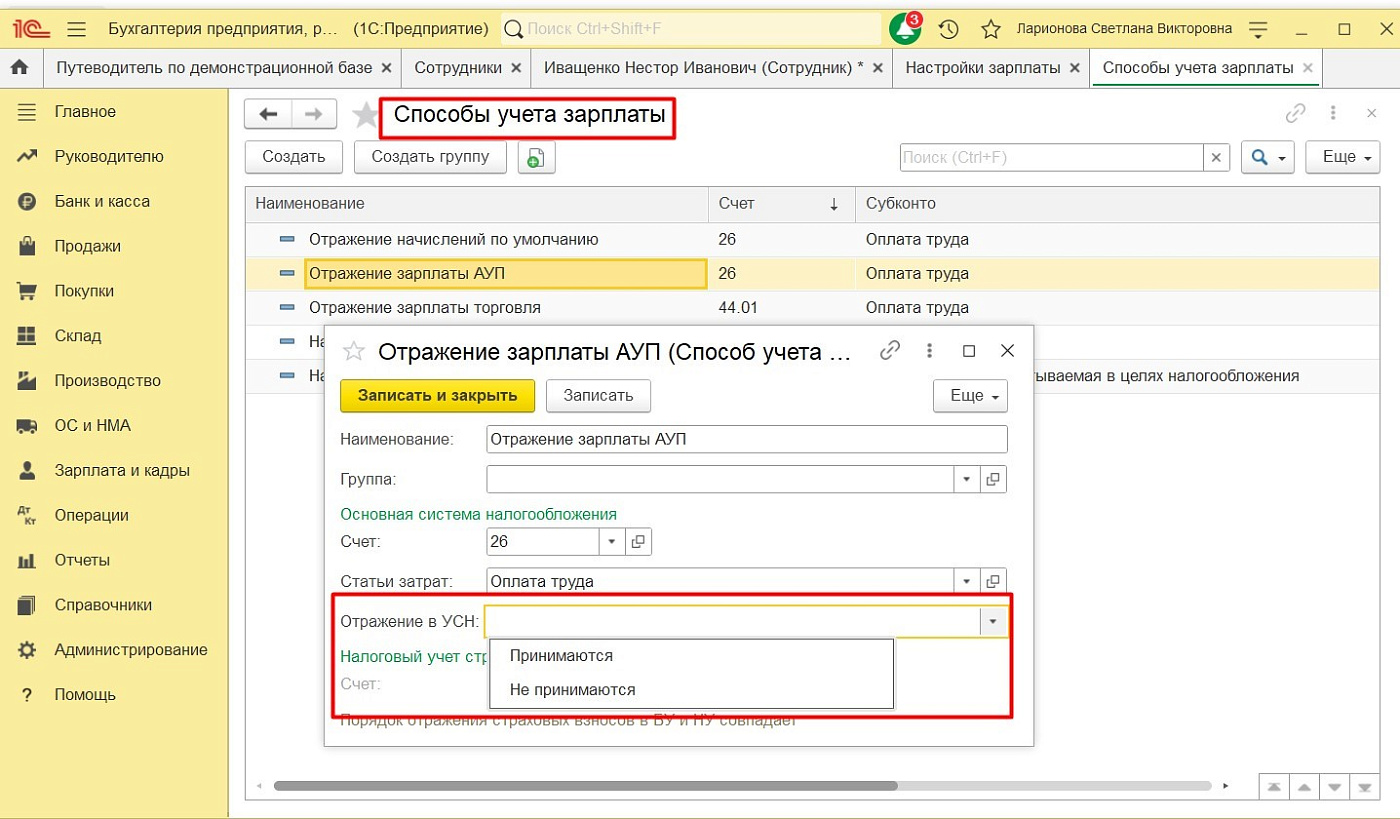Add the dialog to favorites with star
1400x819 pixels.
coord(354,351)
